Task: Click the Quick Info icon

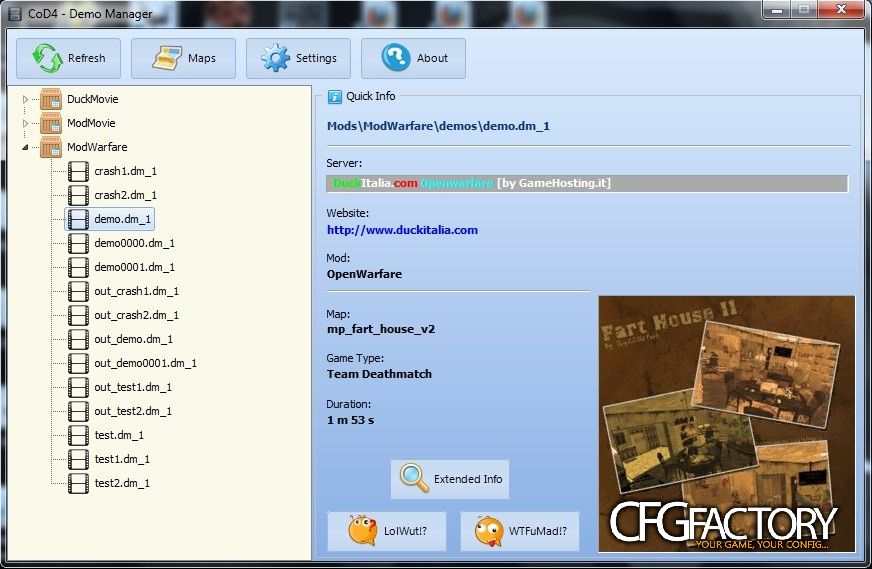Action: coord(334,97)
